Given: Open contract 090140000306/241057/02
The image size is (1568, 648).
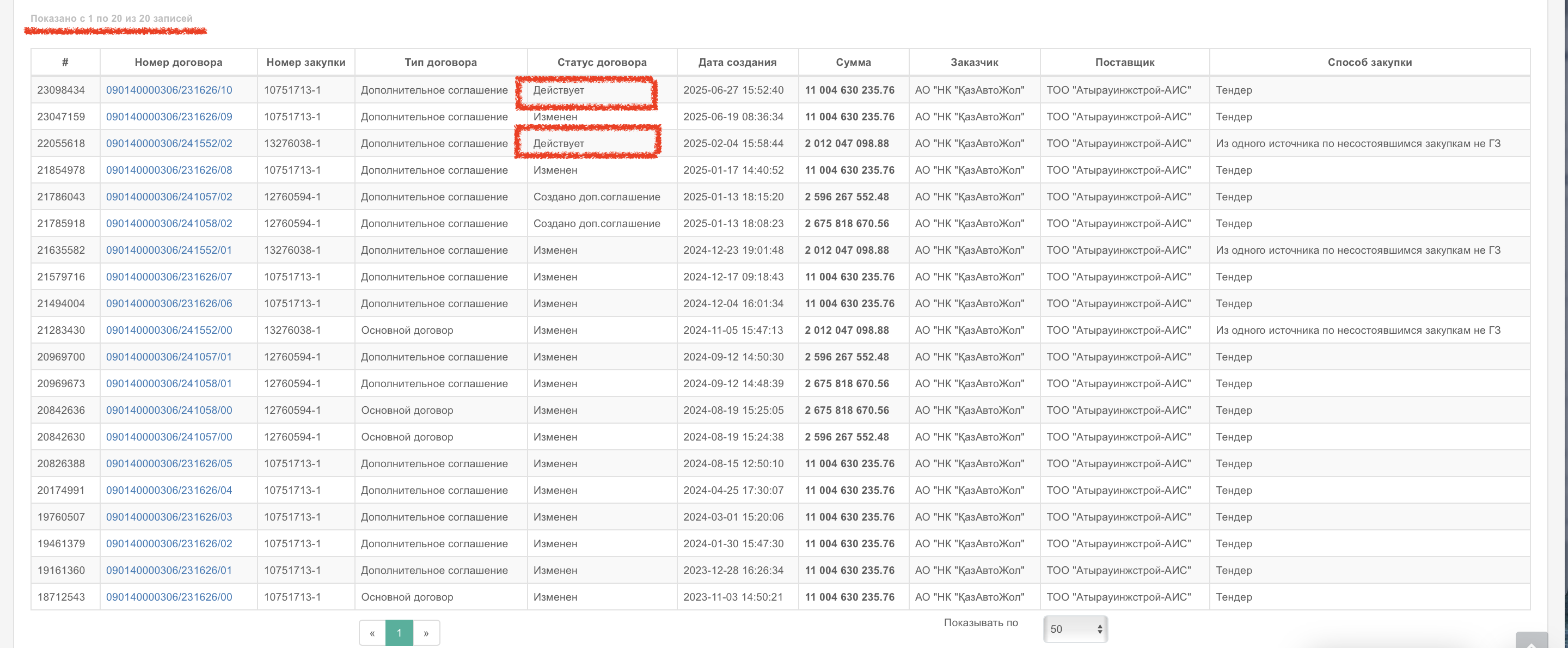Looking at the screenshot, I should [169, 197].
